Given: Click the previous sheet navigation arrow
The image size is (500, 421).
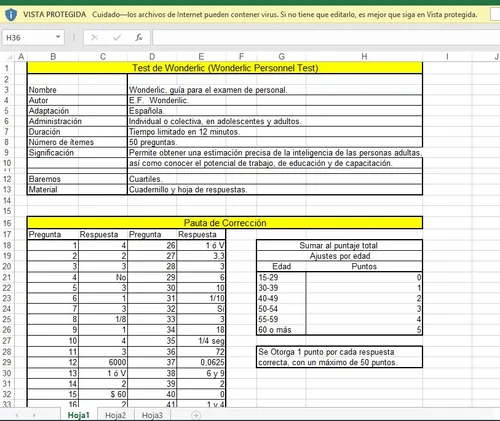Looking at the screenshot, I should 17,415.
